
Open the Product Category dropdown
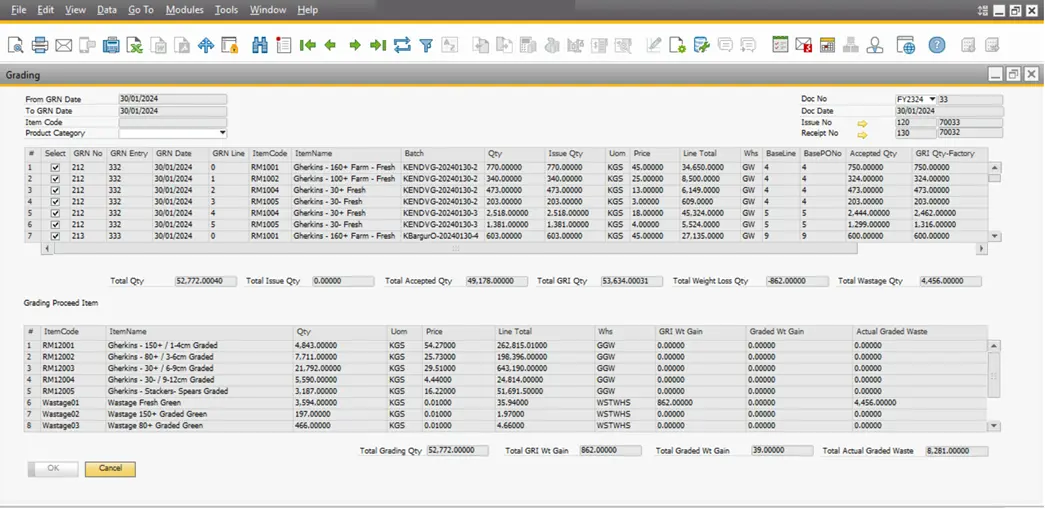222,133
